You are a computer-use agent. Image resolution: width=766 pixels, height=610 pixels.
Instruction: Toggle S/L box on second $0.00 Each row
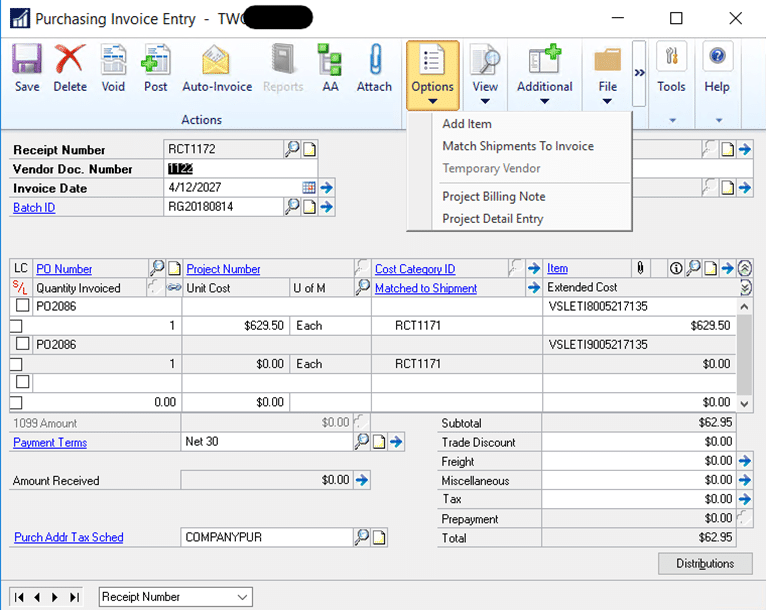coord(16,364)
